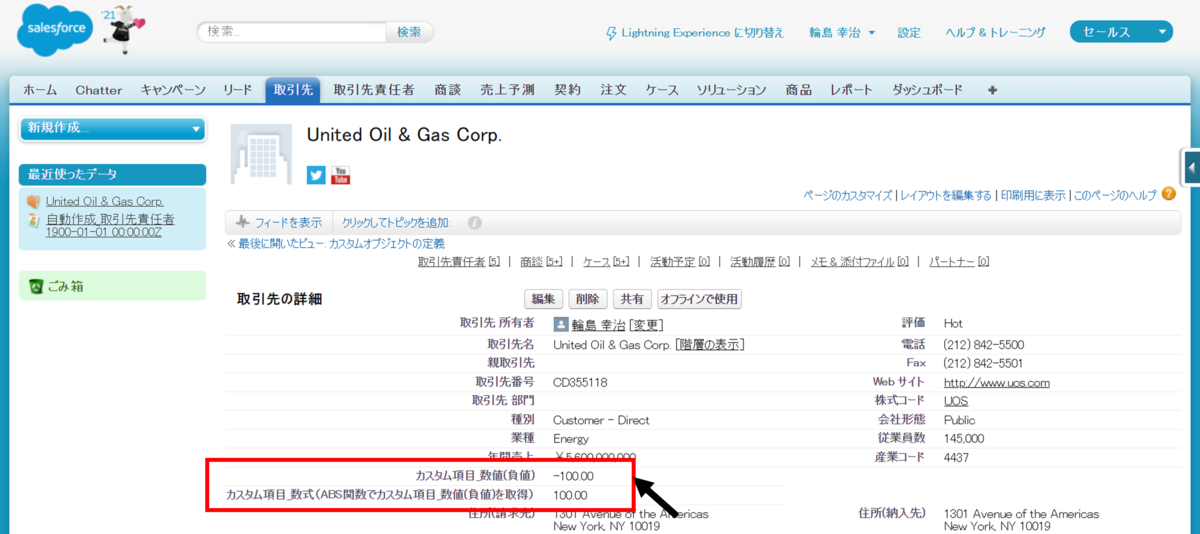Click [変更] to change owner

click(646, 325)
